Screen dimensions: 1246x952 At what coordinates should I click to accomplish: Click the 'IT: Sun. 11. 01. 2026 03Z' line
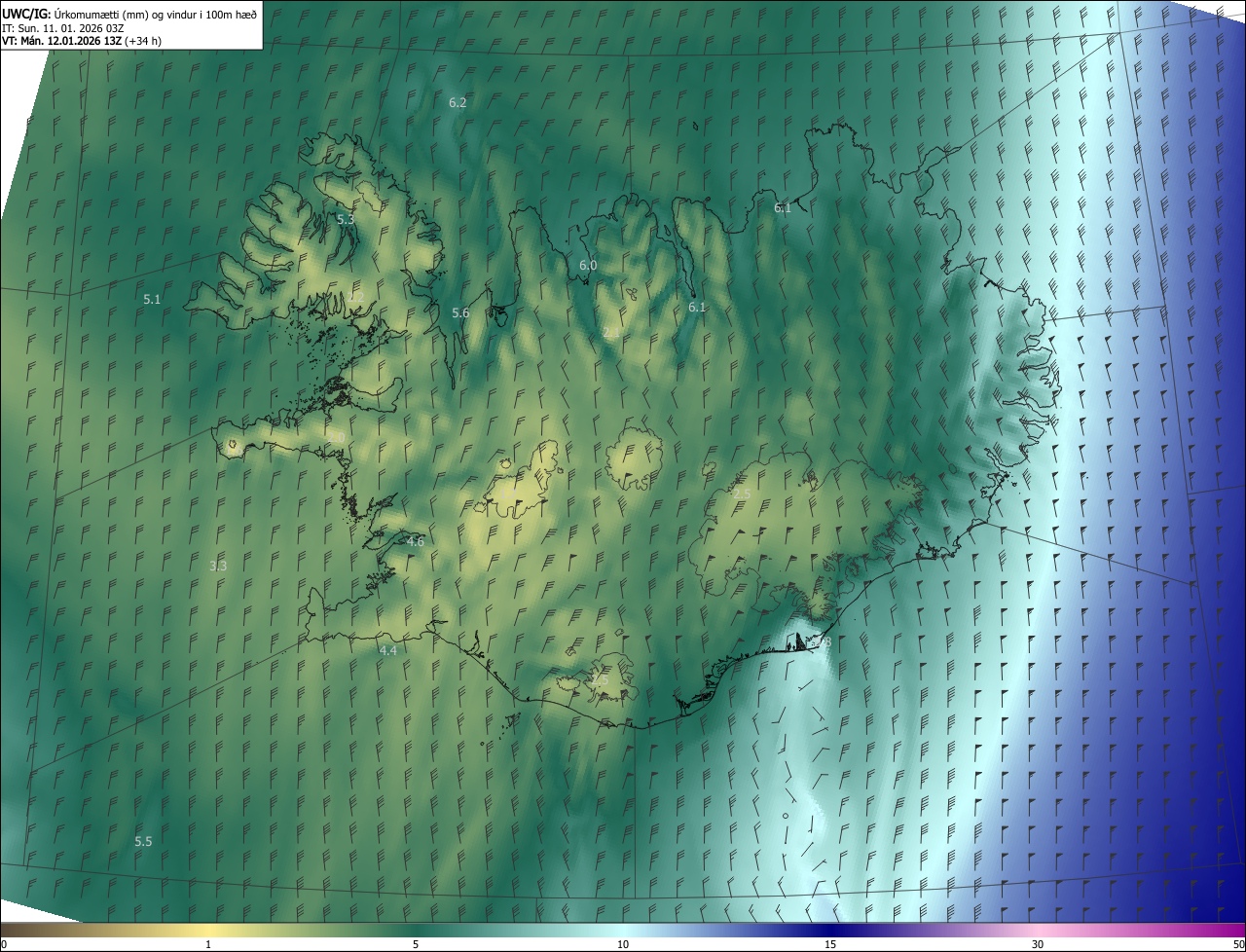click(62, 28)
